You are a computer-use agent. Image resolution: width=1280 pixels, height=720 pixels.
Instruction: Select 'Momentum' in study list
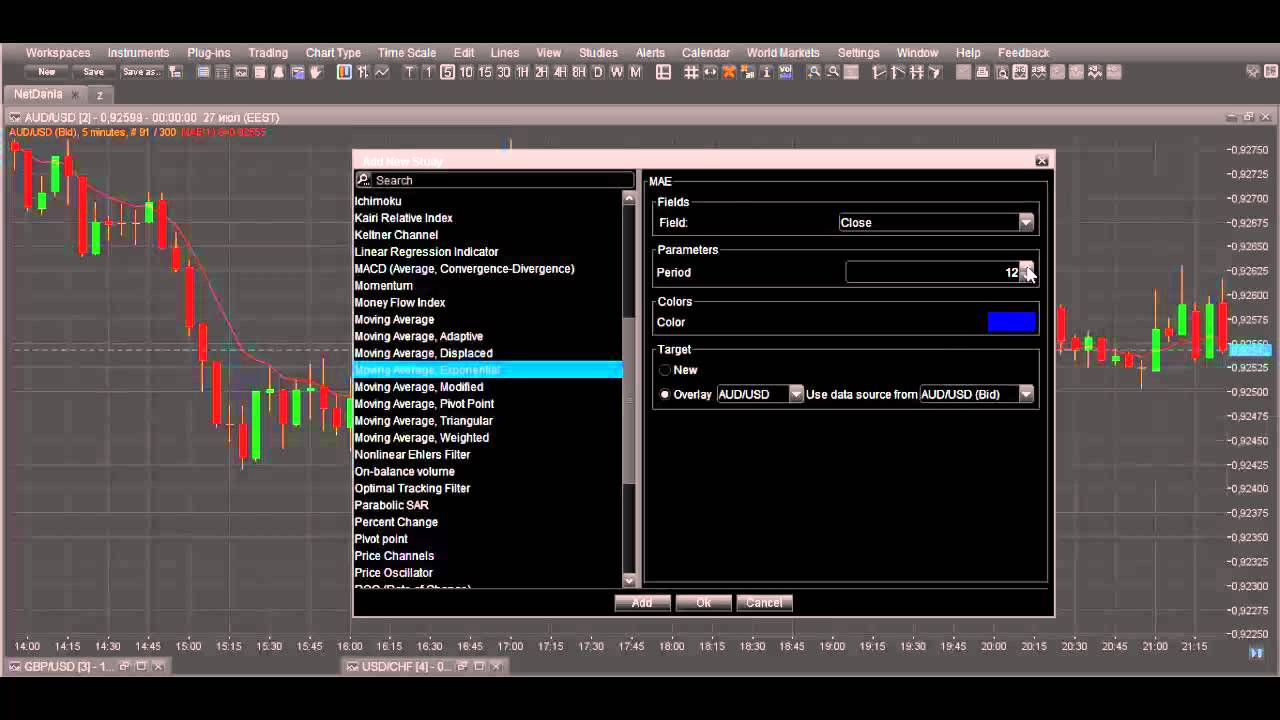(383, 286)
